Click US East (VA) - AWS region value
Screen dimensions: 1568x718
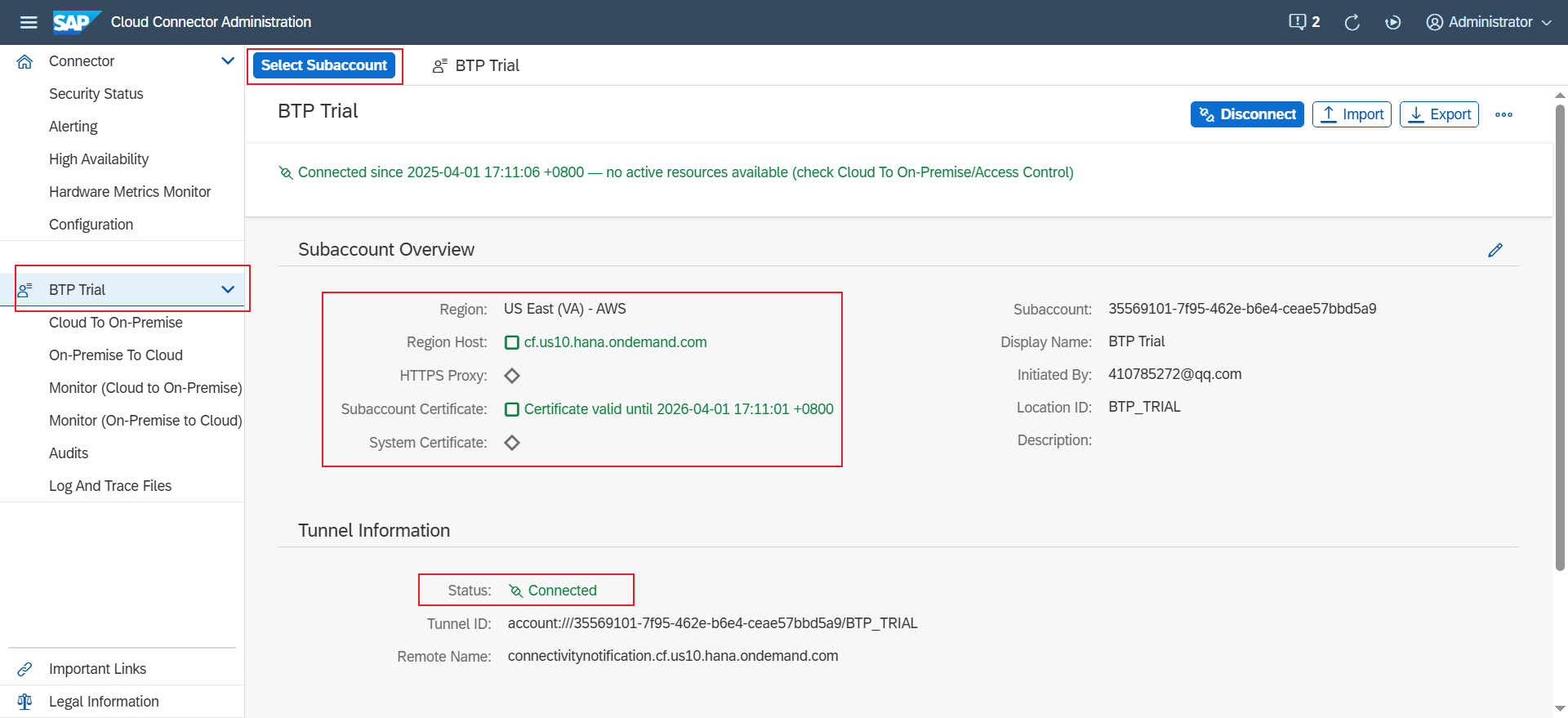565,309
